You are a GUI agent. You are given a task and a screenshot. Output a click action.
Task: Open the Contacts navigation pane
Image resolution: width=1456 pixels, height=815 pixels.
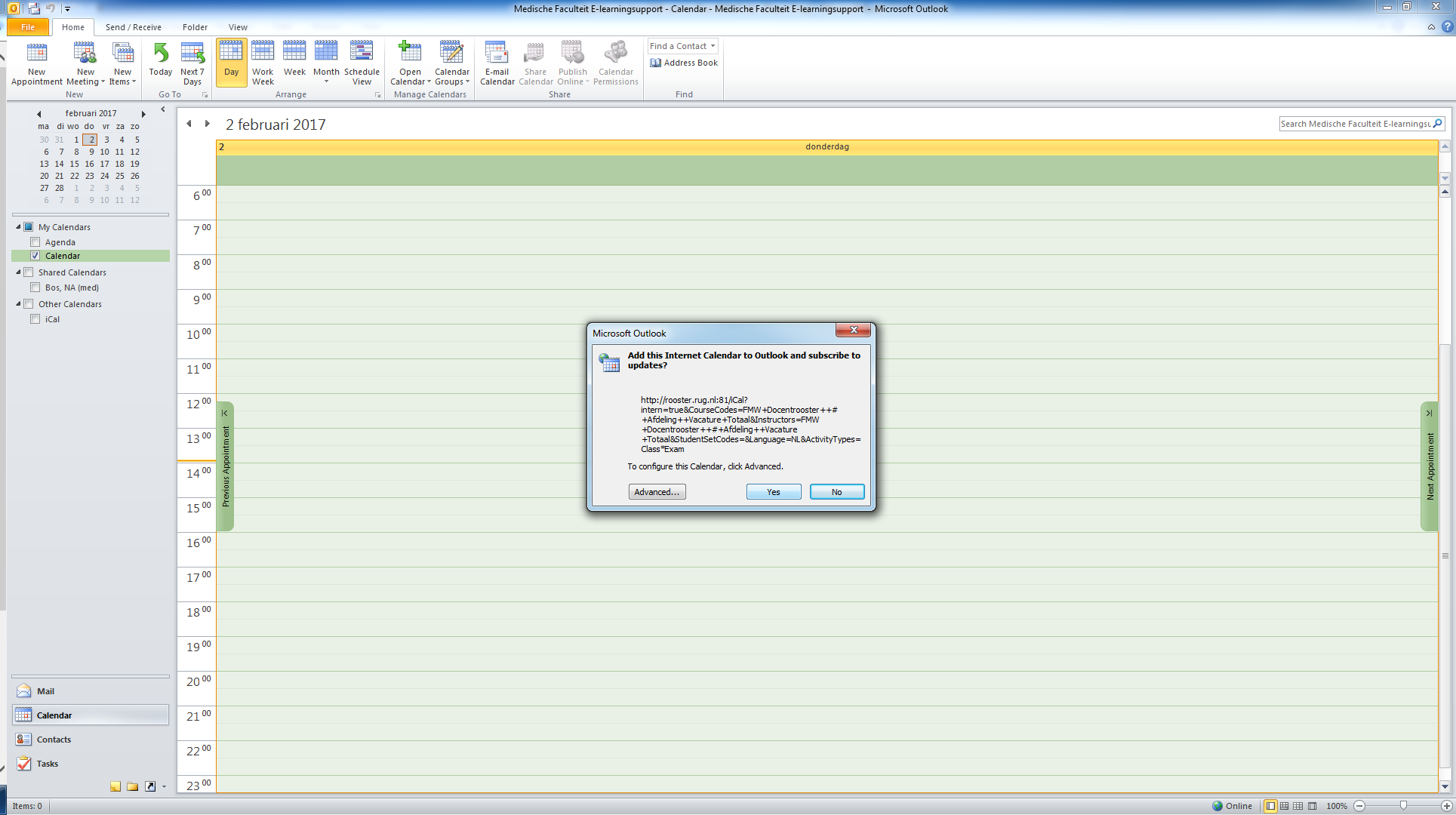click(x=54, y=740)
